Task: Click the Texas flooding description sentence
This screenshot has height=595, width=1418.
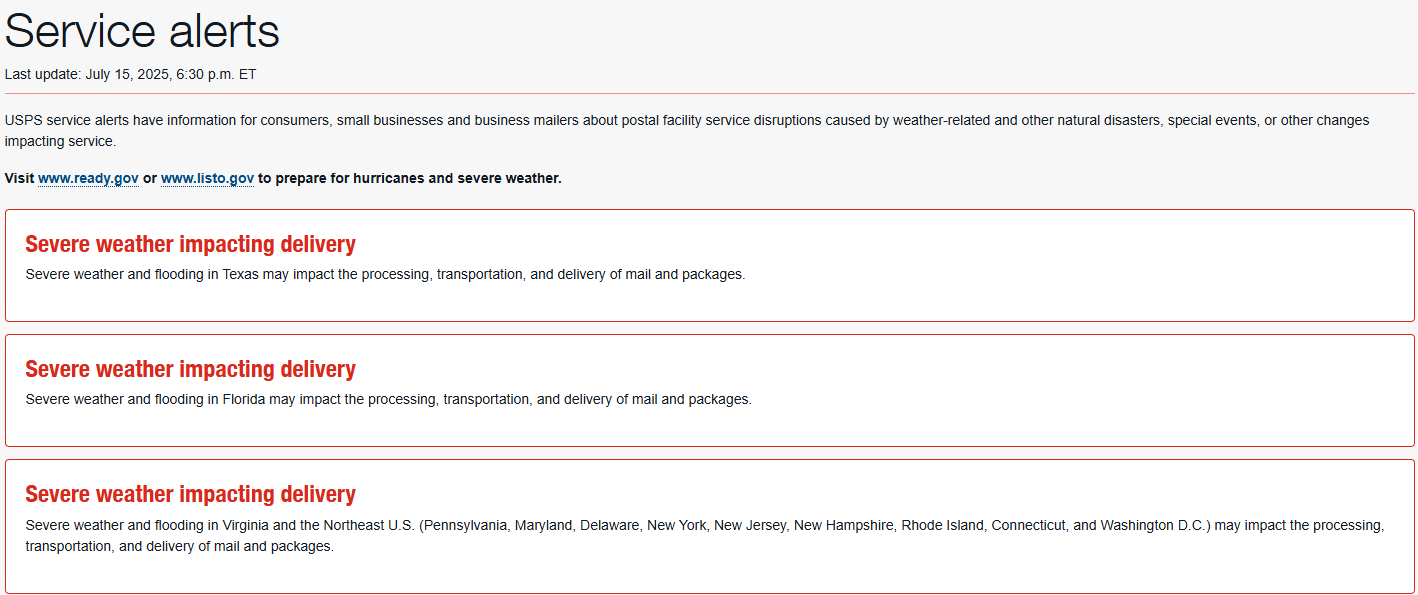Action: [385, 274]
